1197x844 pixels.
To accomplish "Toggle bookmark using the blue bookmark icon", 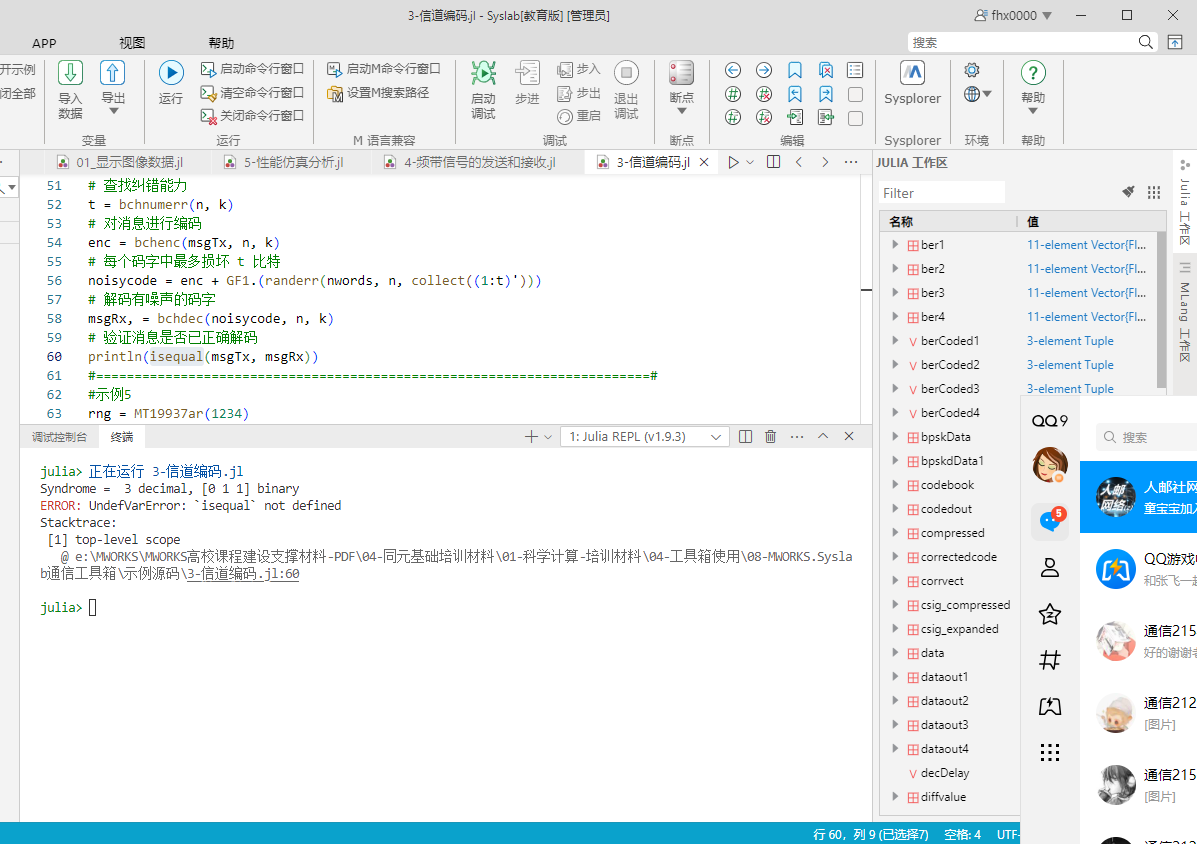I will (x=795, y=70).
